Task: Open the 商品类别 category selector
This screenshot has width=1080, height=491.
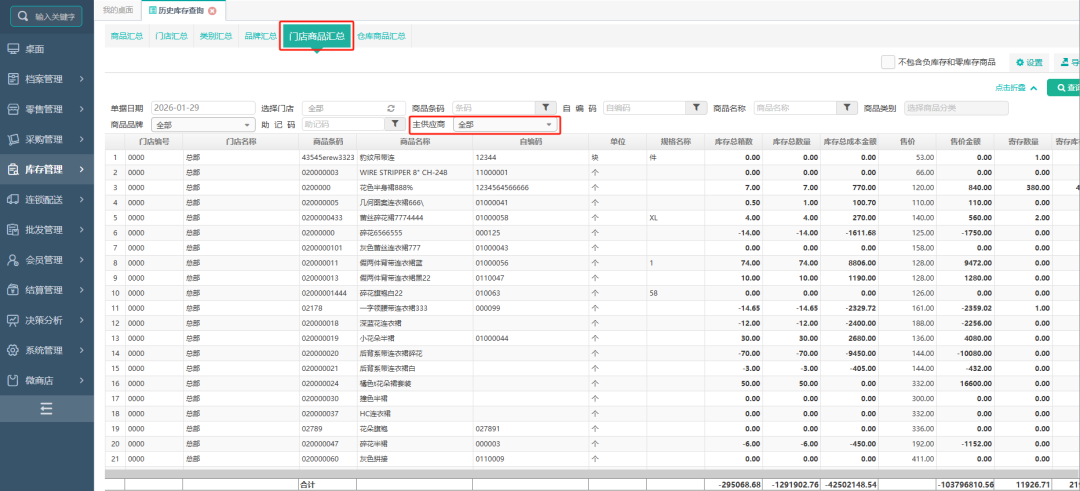Action: [x=956, y=108]
